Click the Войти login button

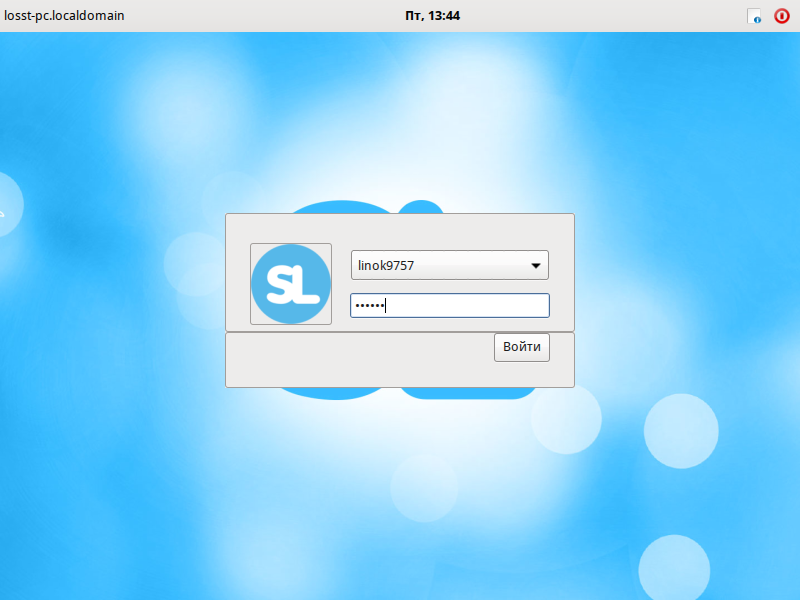[521, 347]
